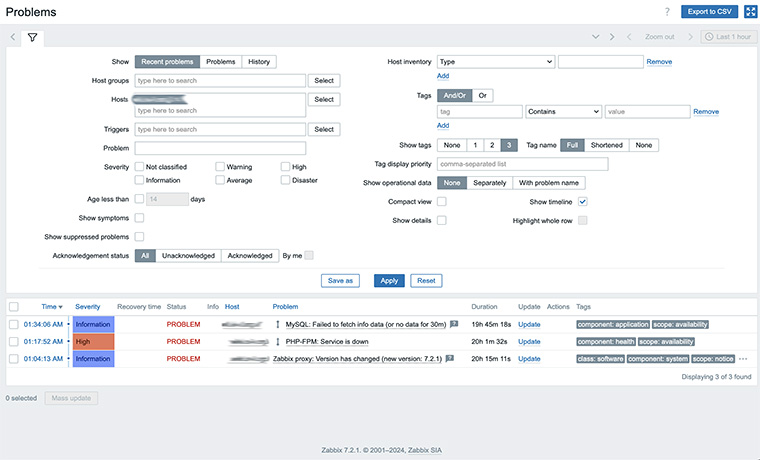Tick the Disaster severity checkbox
Viewport: 760px width, 460px height.
tap(286, 180)
